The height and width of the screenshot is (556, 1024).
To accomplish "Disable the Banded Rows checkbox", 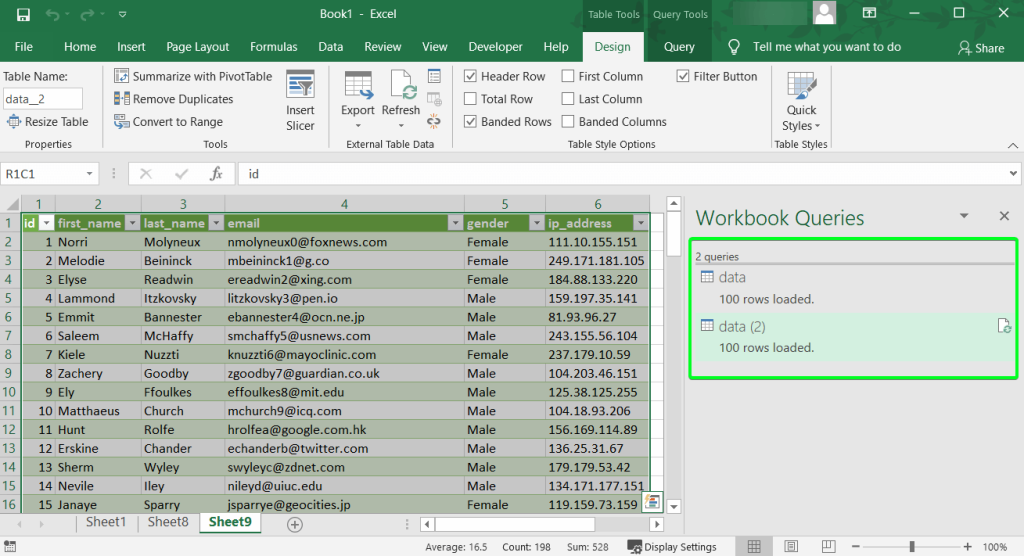I will pyautogui.click(x=470, y=122).
